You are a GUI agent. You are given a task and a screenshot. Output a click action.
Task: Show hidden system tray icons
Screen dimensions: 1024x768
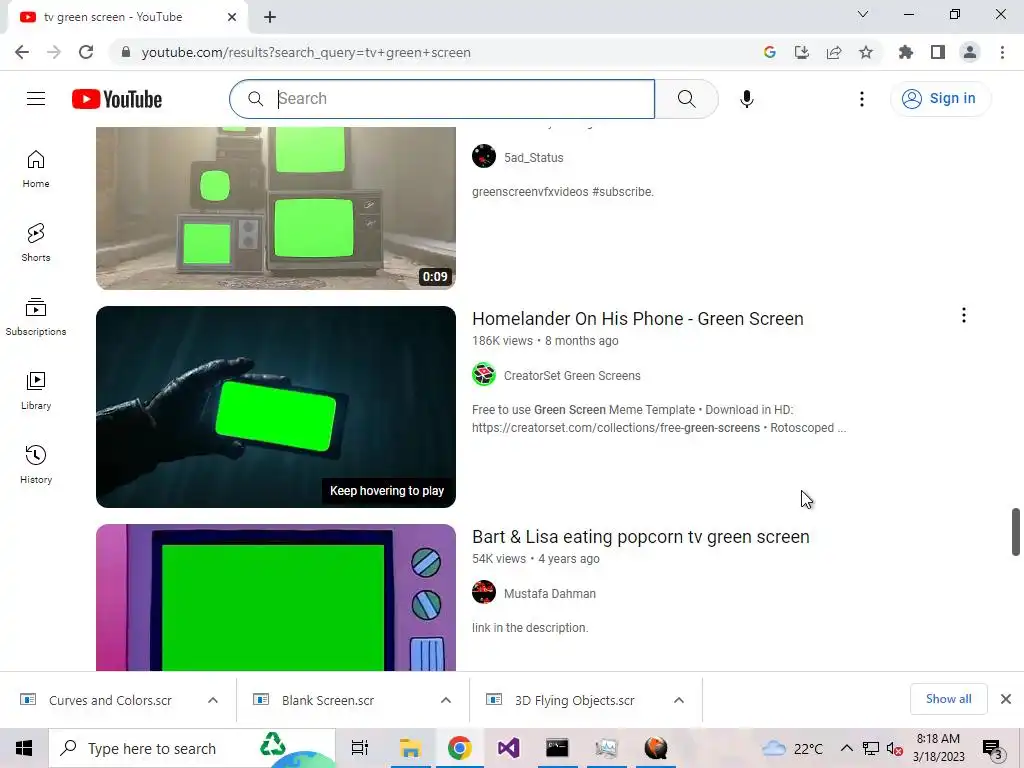pos(846,748)
